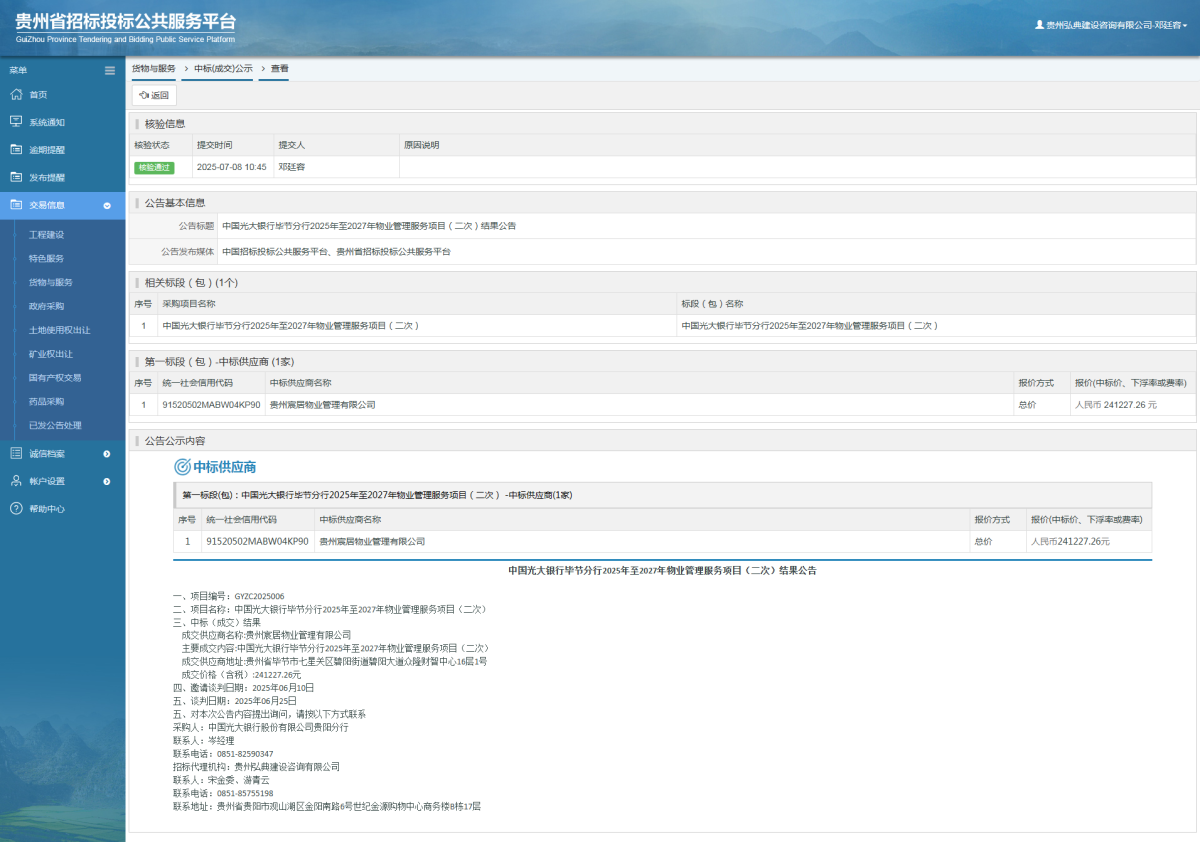This screenshot has width=1200, height=842.
Task: Click 核验信息 section header
Action: [165, 124]
